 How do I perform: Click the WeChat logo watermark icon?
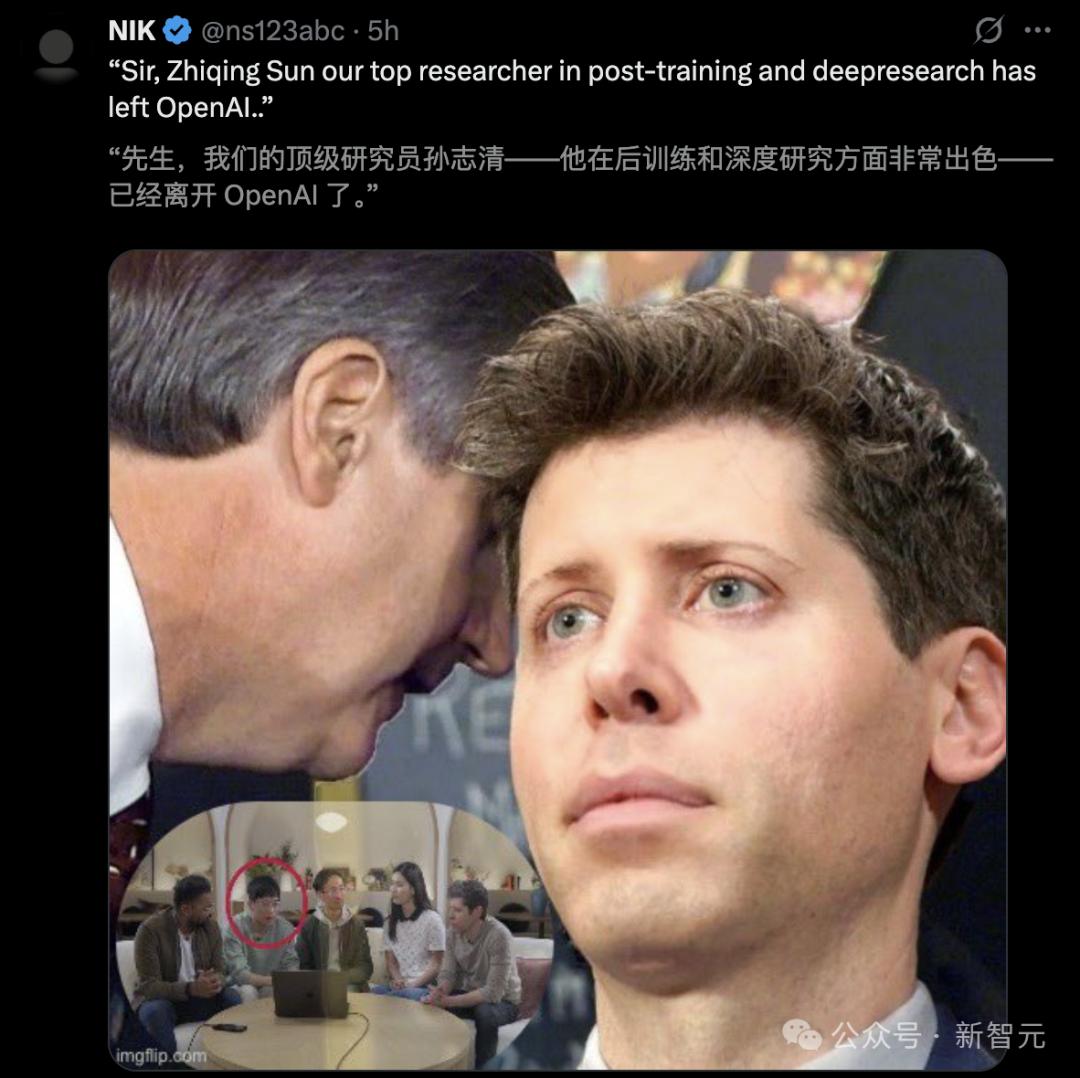[x=802, y=1035]
